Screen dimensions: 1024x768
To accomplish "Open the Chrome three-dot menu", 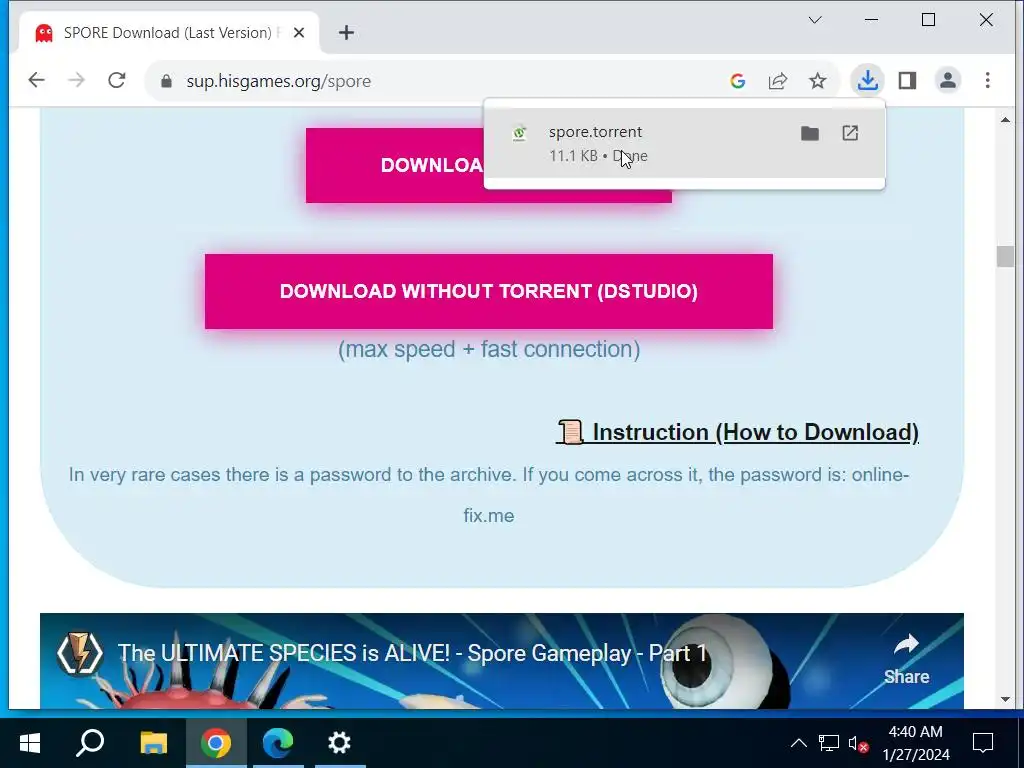I will tap(987, 81).
